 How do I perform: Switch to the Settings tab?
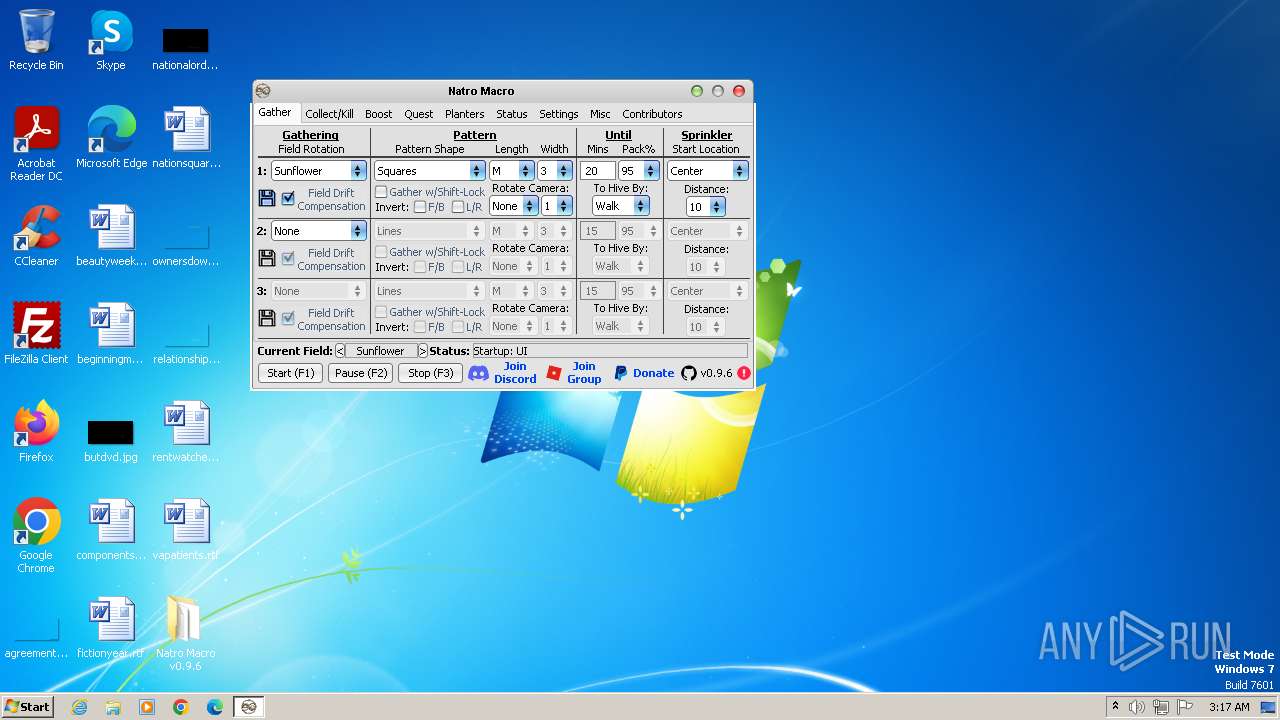click(x=558, y=114)
